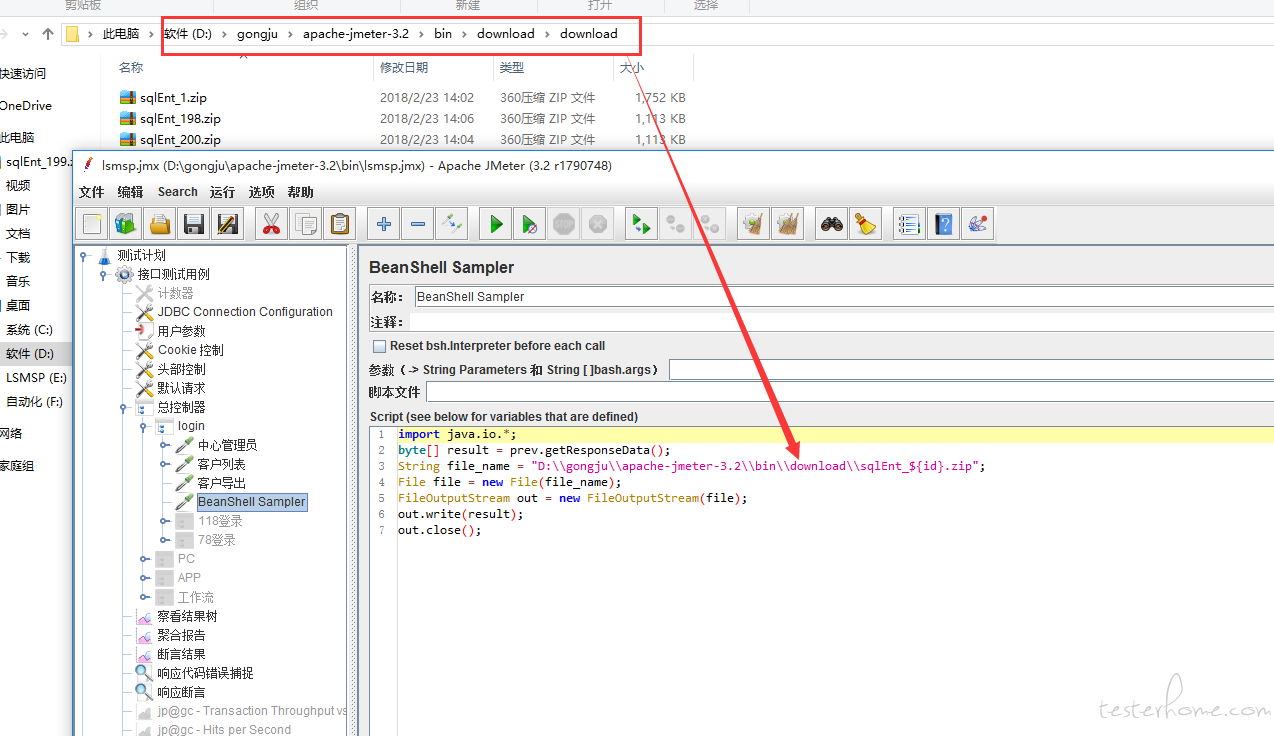Open the Function Helper list icon

pyautogui.click(x=908, y=224)
